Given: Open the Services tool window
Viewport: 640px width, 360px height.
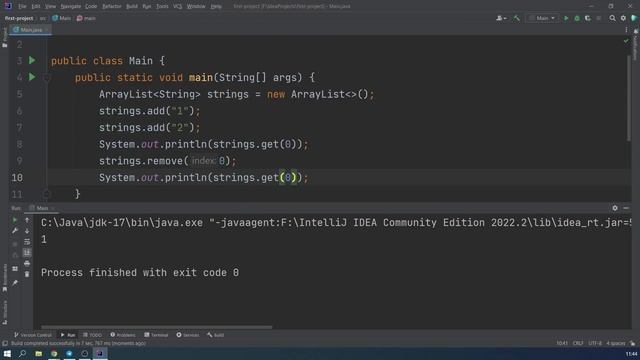Looking at the screenshot, I should click(188, 335).
